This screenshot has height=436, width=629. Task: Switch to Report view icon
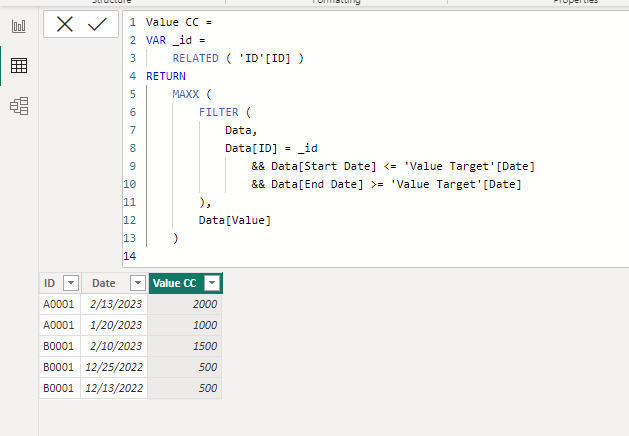[19, 26]
